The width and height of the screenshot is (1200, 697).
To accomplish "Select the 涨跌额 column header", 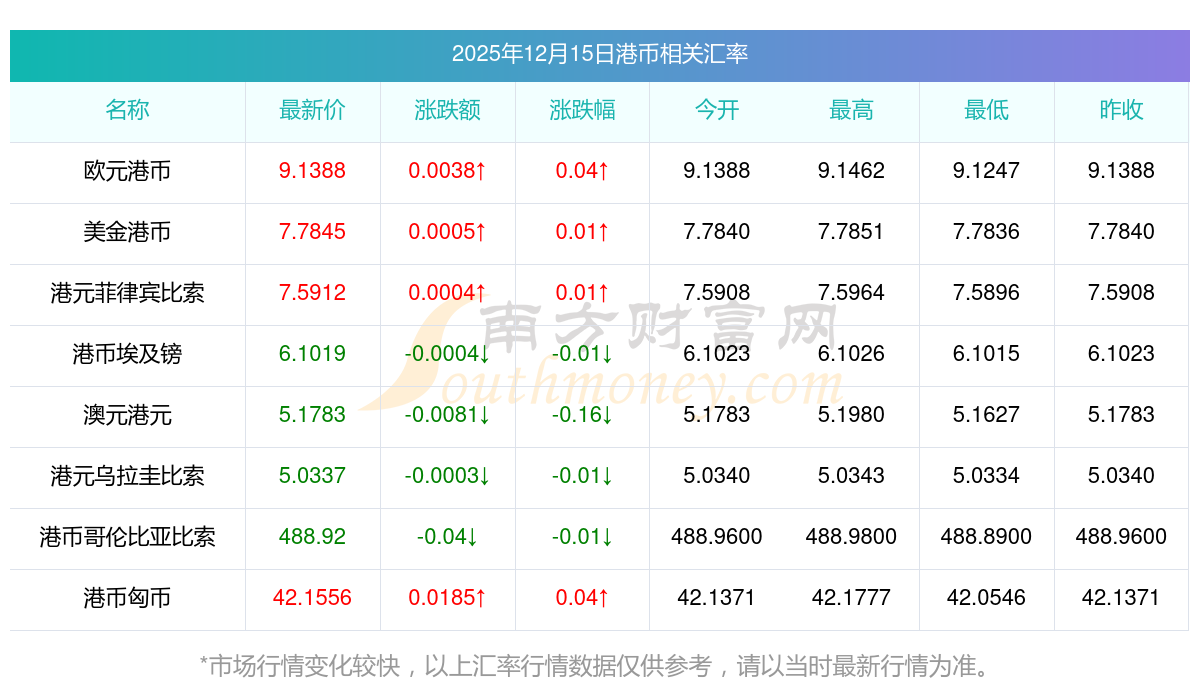I will click(447, 110).
